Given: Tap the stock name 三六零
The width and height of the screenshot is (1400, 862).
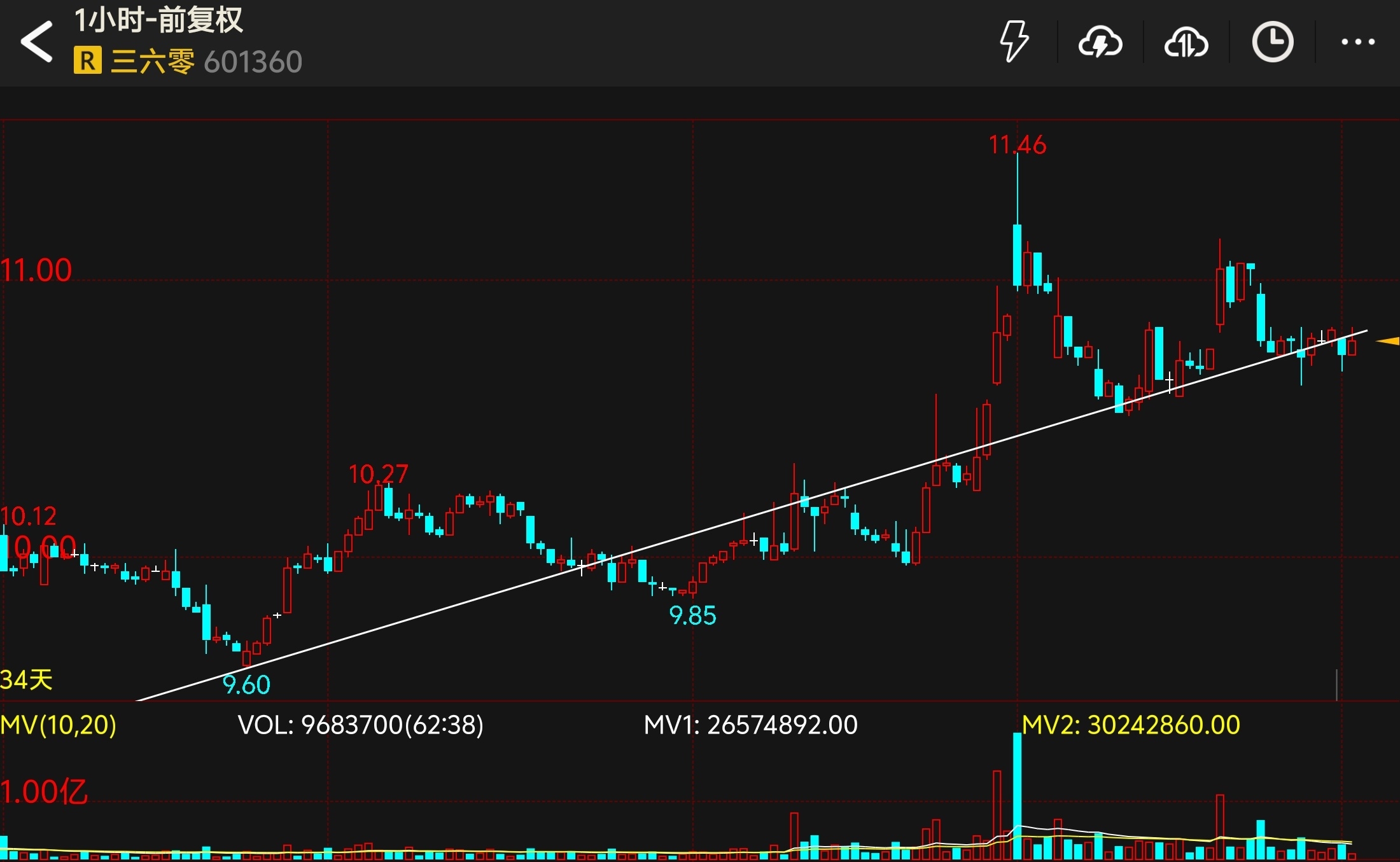Looking at the screenshot, I should [153, 62].
